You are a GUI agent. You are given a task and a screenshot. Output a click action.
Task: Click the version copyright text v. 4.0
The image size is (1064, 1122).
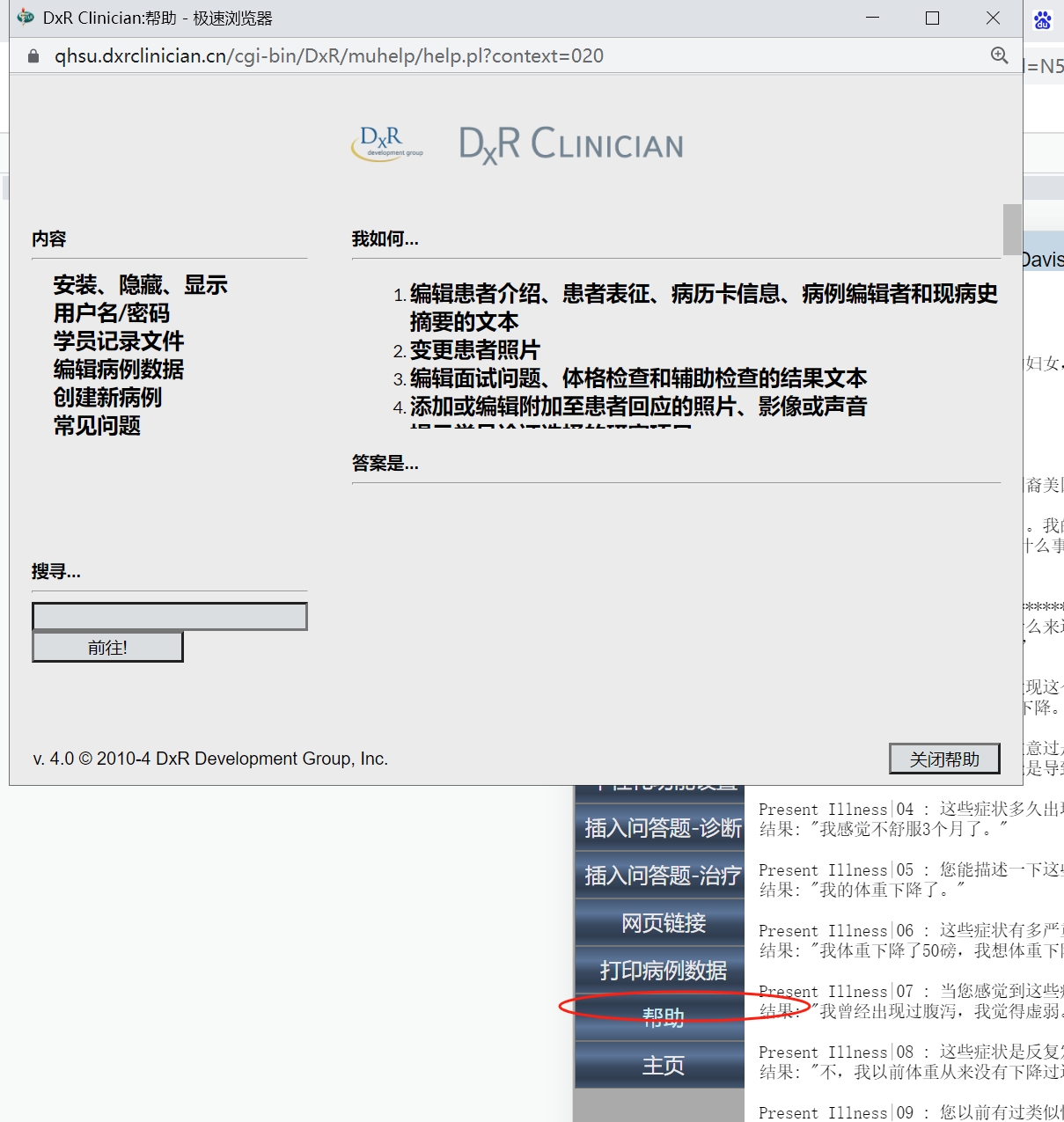(210, 759)
